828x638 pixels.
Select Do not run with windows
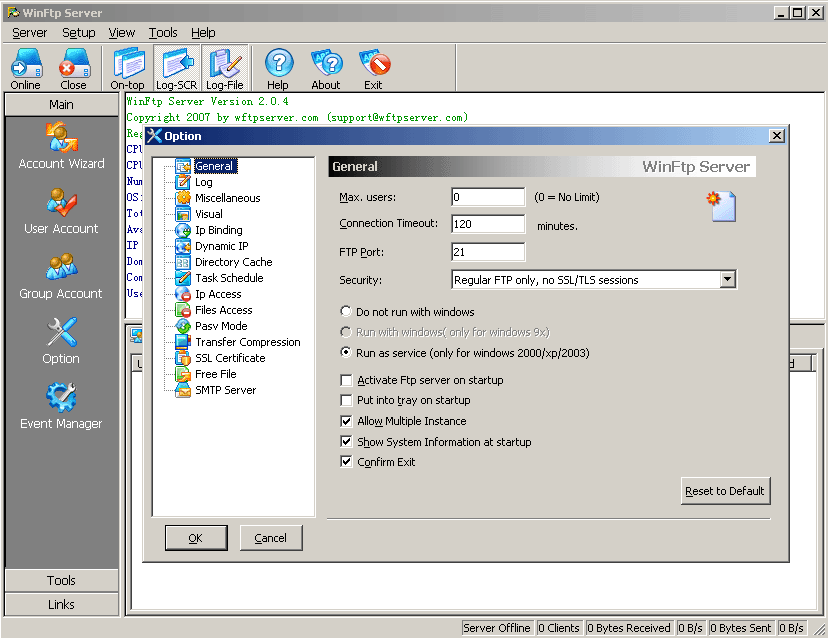point(347,312)
